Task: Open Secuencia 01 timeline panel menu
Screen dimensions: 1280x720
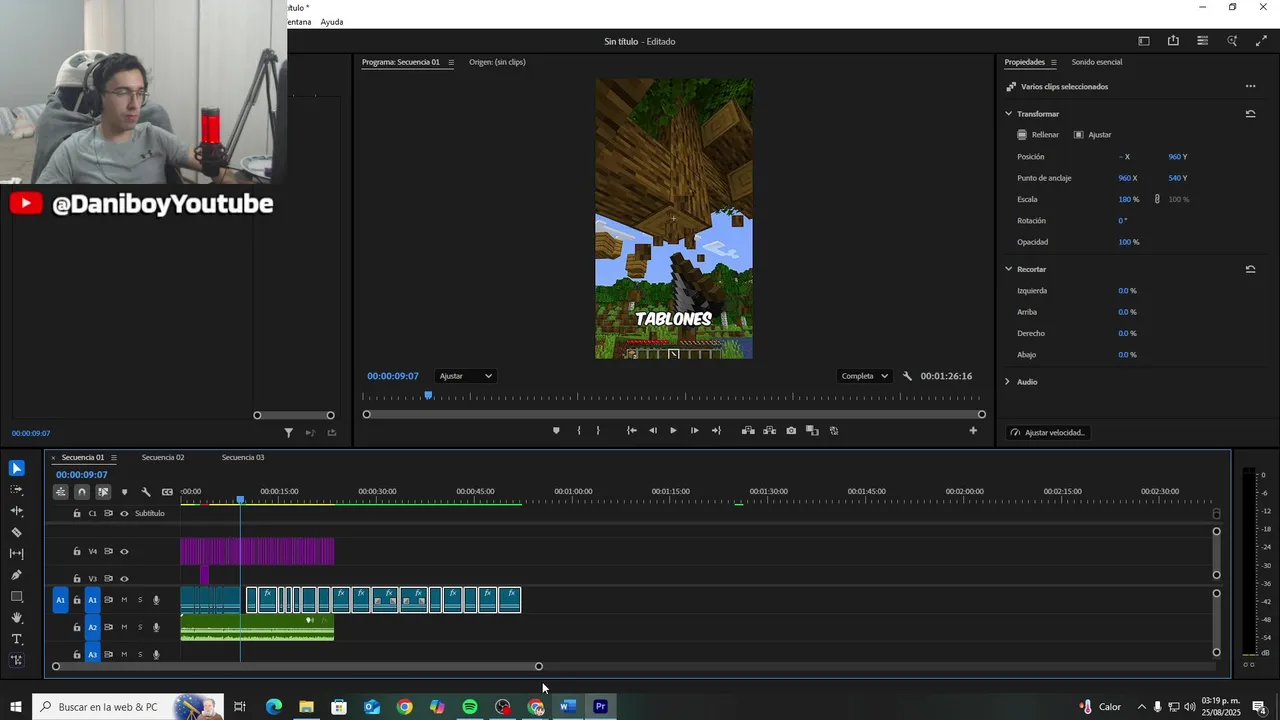Action: 114,458
